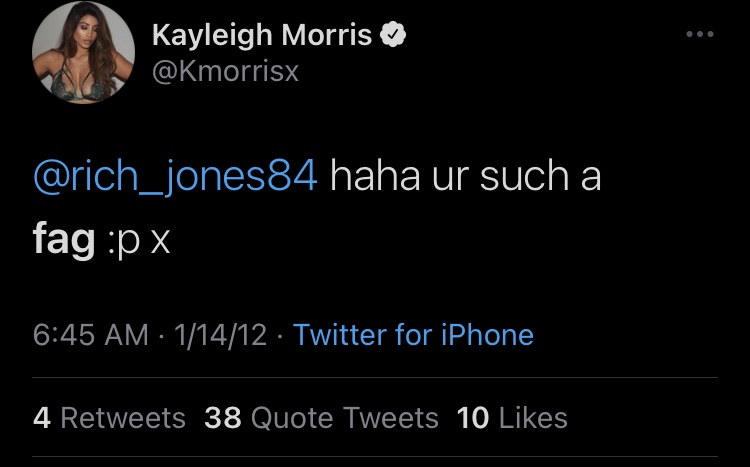View the 10 Likes list

tap(512, 418)
